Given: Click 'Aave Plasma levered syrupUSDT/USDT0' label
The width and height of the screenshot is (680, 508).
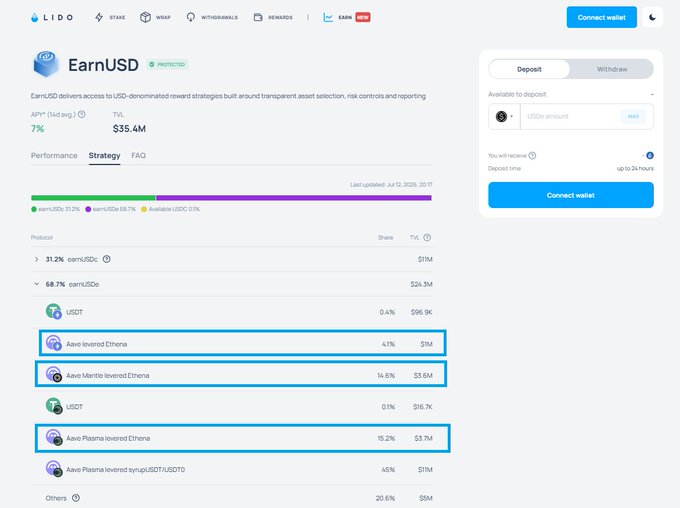Looking at the screenshot, I should click(x=125, y=469).
